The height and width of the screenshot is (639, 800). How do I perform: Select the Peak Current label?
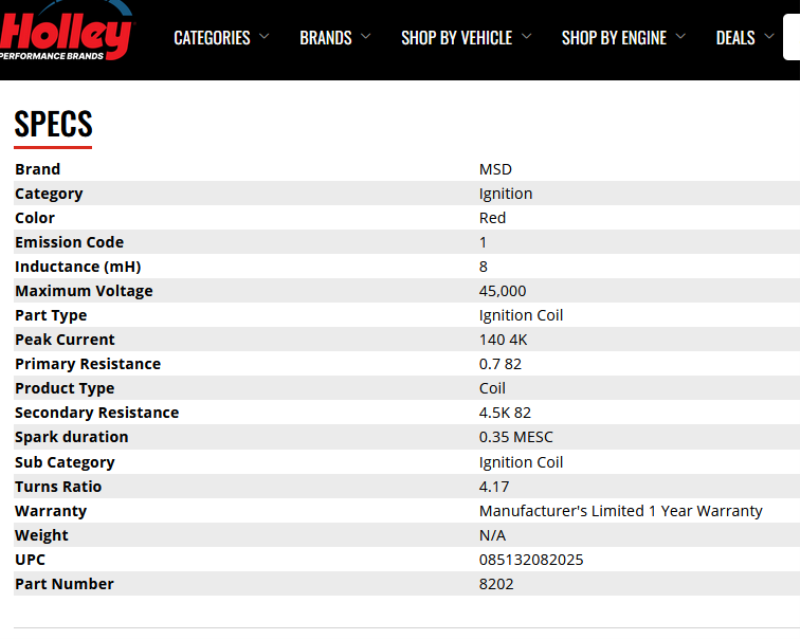click(65, 339)
